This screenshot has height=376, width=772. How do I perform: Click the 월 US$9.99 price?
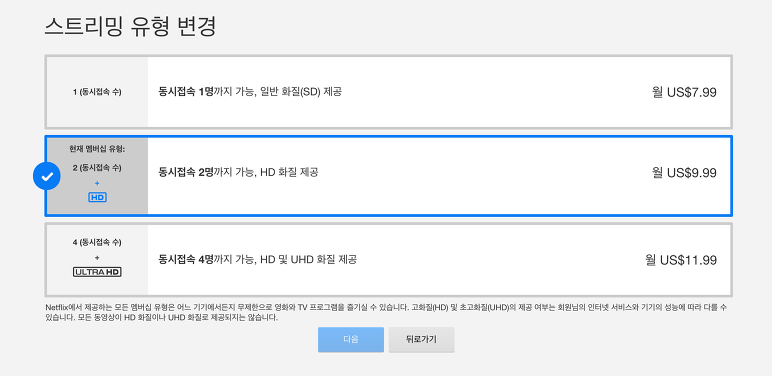click(684, 173)
